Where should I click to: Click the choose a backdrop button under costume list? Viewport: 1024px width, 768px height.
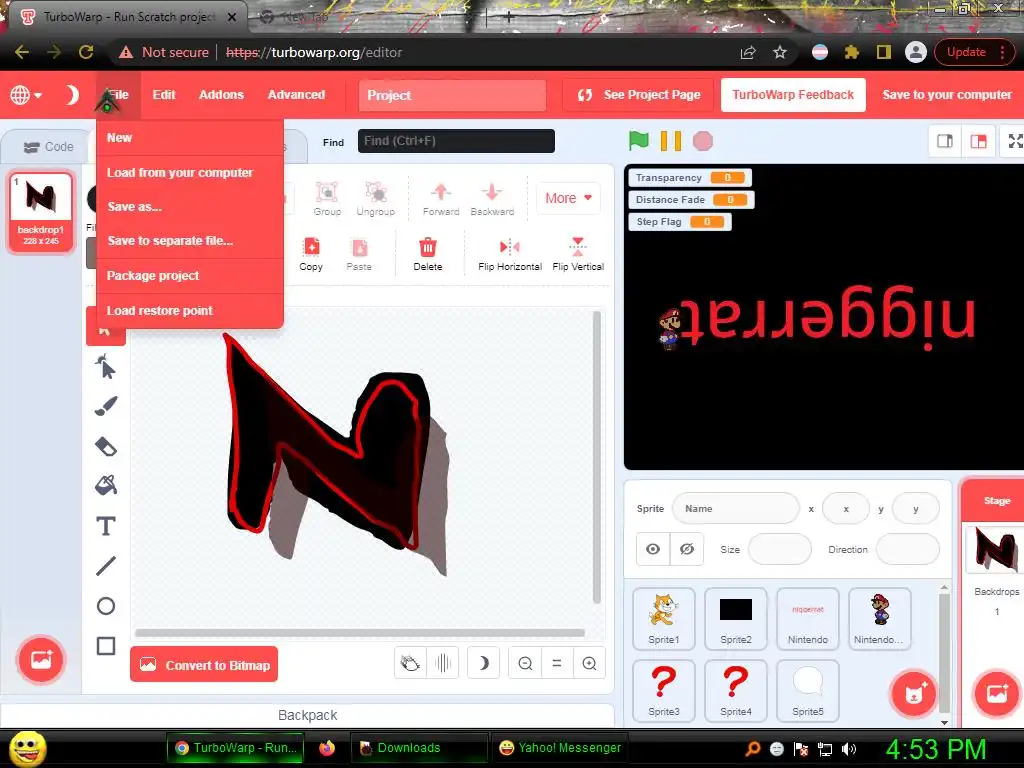pos(40,659)
